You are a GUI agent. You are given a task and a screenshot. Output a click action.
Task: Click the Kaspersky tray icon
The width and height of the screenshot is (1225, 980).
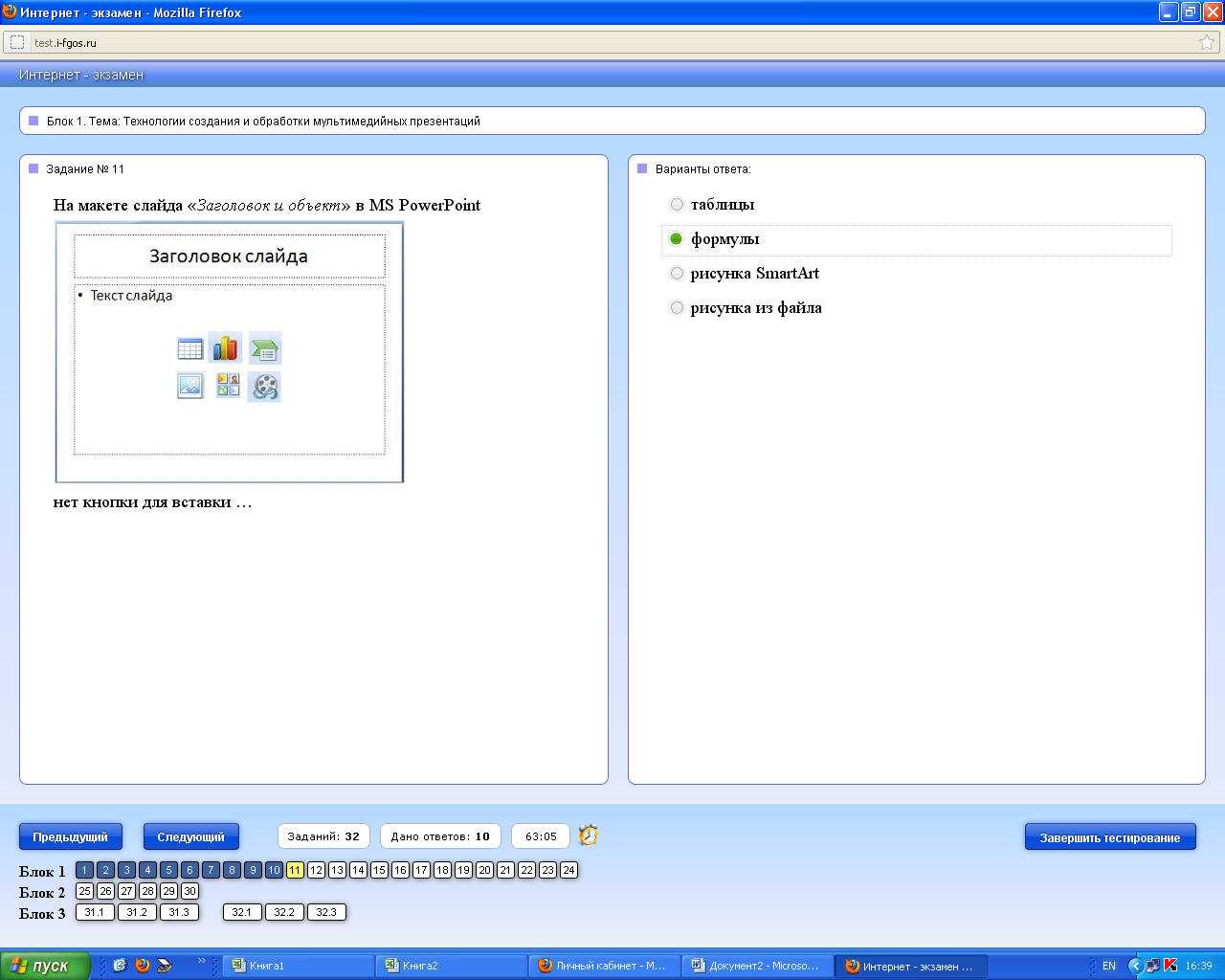[x=1169, y=965]
